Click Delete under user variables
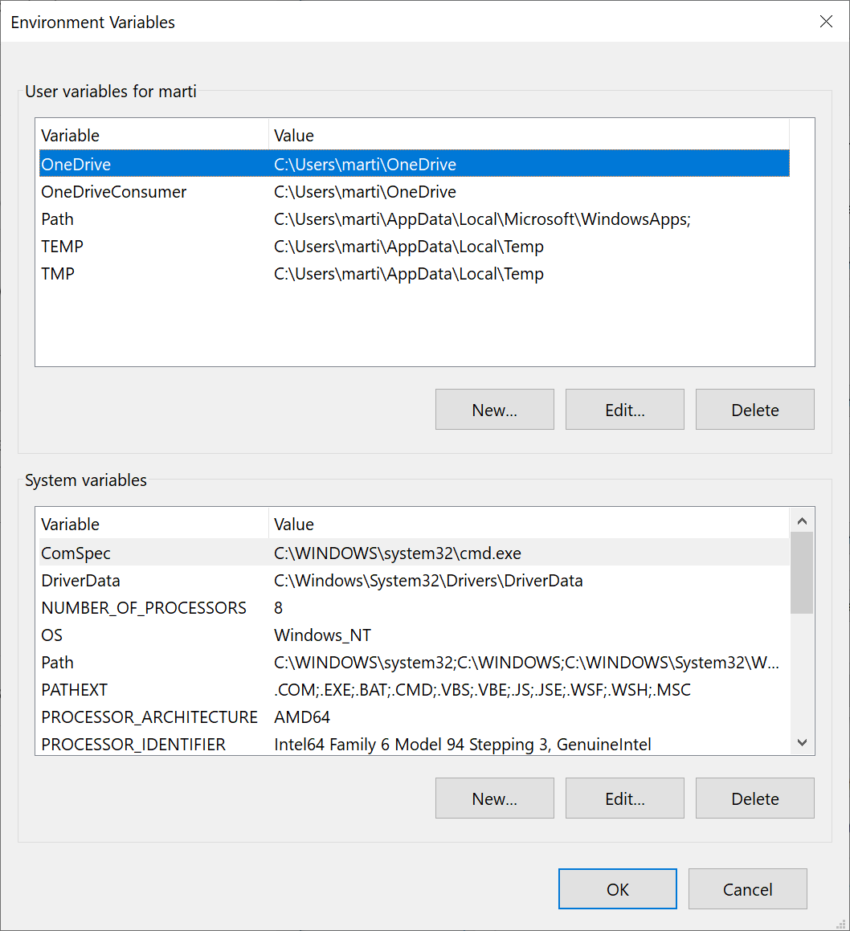The width and height of the screenshot is (850, 931). [755, 409]
